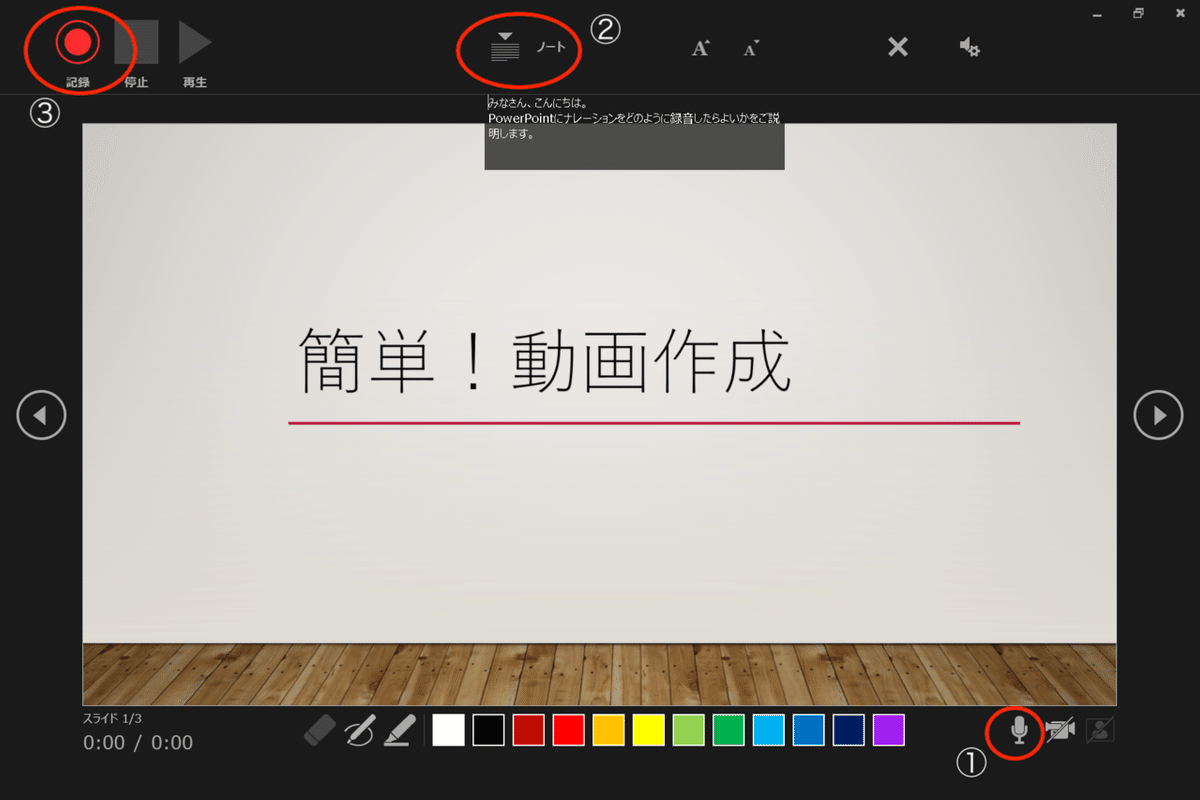Toggle the microphone on or off
1200x800 pixels.
[1019, 731]
